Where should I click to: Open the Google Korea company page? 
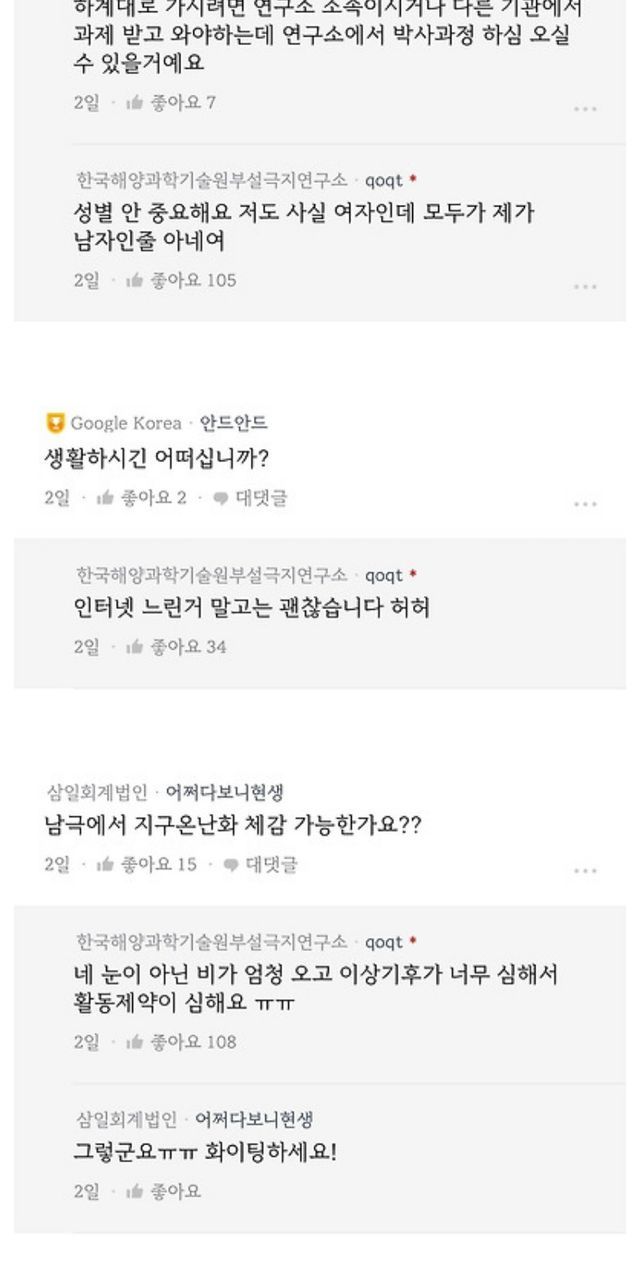(x=126, y=423)
